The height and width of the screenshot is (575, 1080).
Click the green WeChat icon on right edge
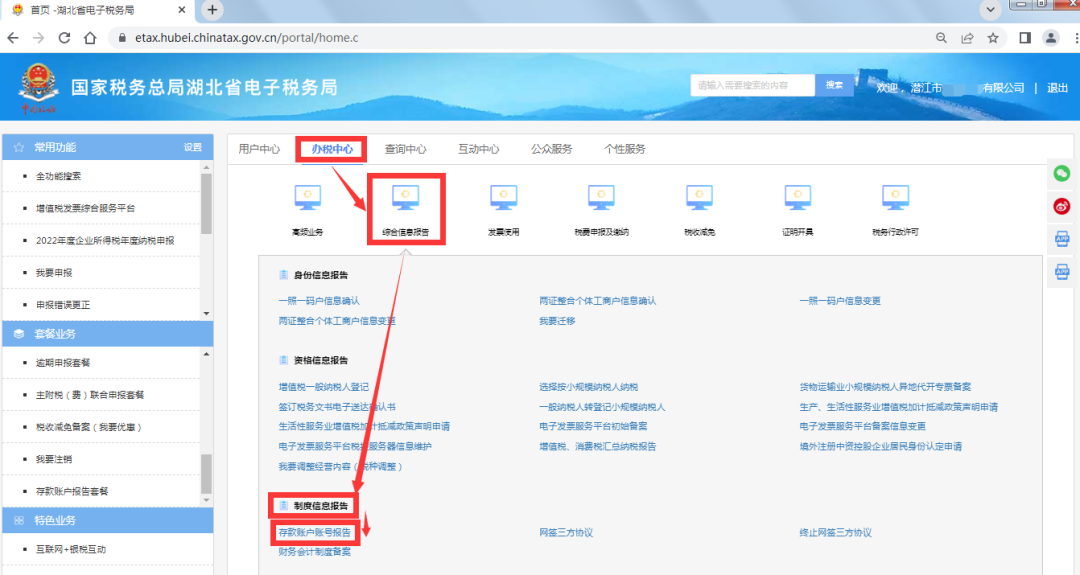pos(1061,173)
